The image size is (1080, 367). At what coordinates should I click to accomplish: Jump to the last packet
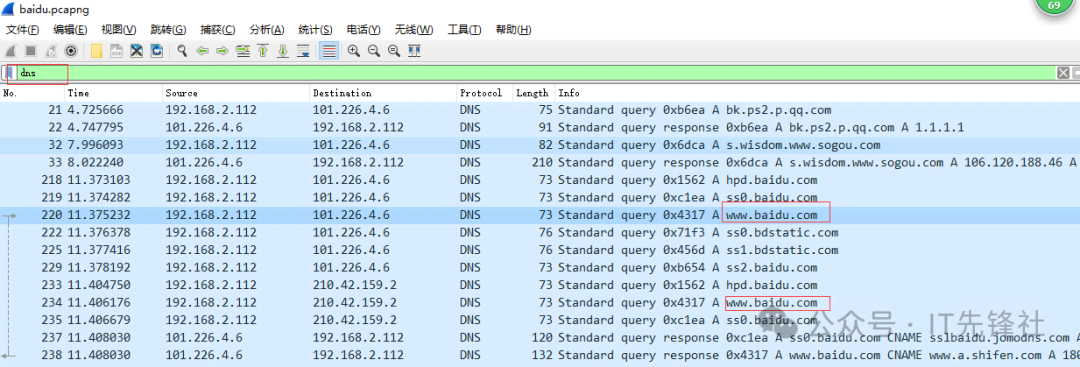coord(282,51)
